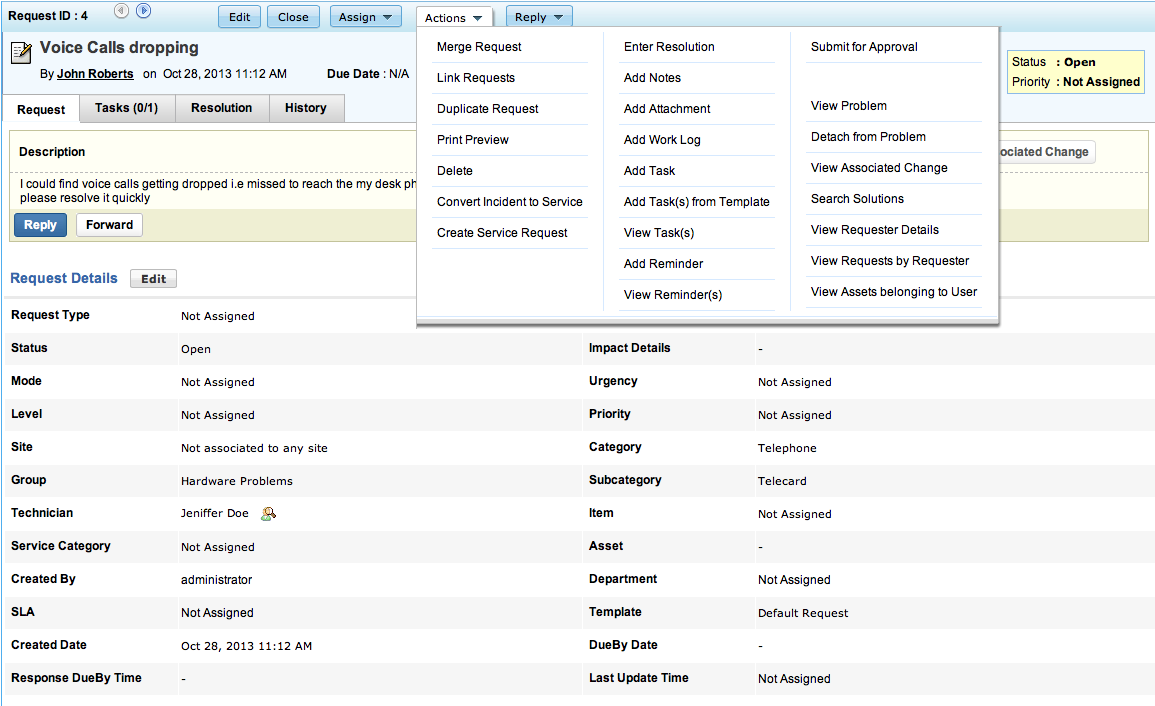1155x706 pixels.
Task: Click the blue Reply button under description
Action: (41, 225)
